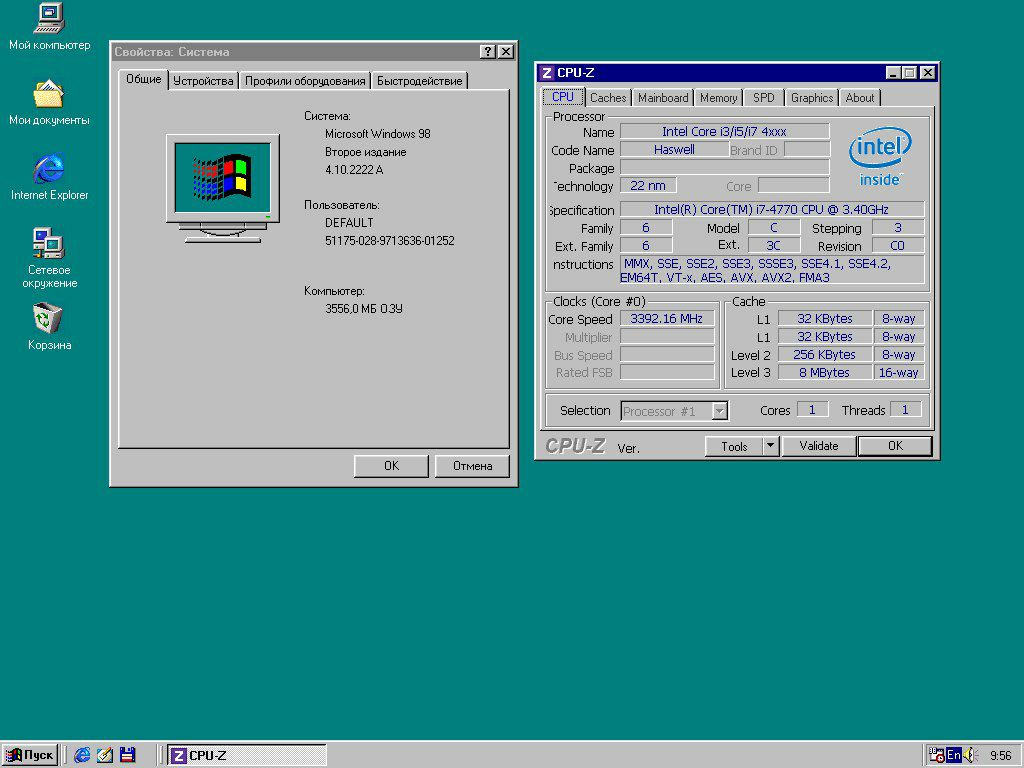This screenshot has height=768, width=1024.
Task: Click the floppy disk quick launch icon
Action: coord(127,755)
